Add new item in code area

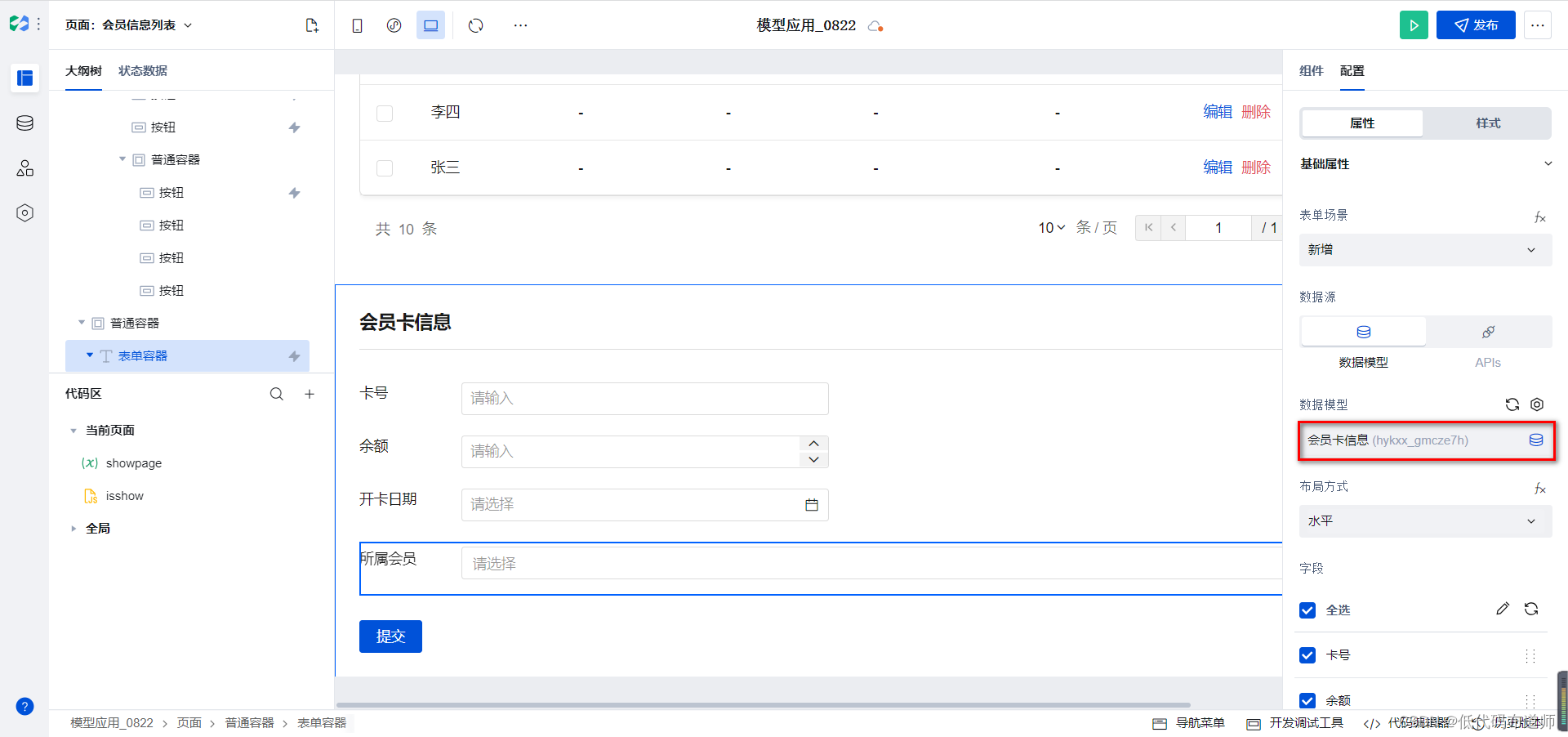point(310,394)
